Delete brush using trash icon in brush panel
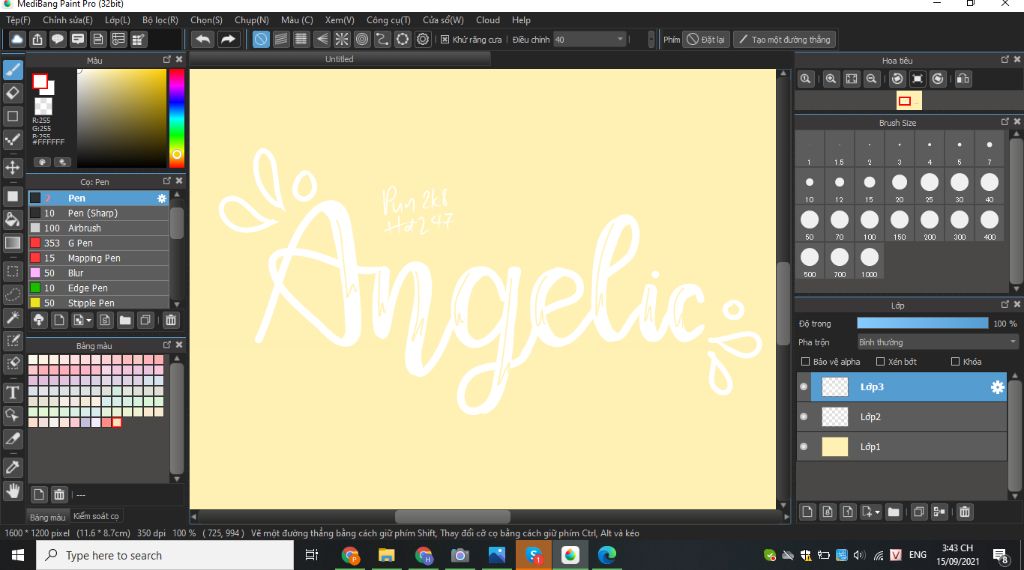 pyautogui.click(x=170, y=320)
